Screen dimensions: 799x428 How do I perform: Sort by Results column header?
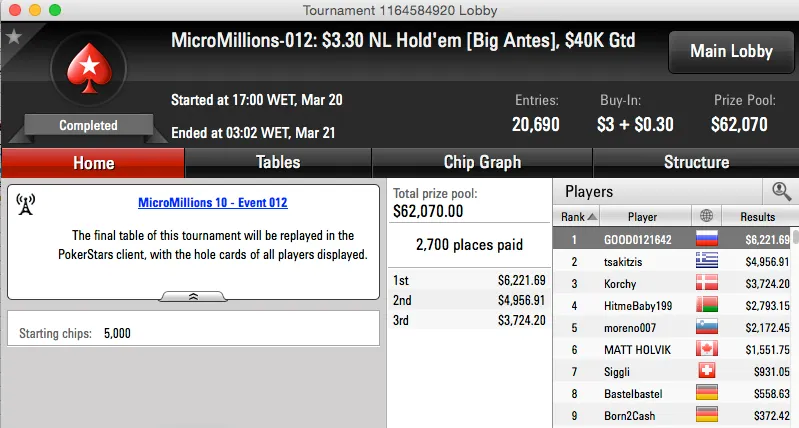tap(757, 216)
